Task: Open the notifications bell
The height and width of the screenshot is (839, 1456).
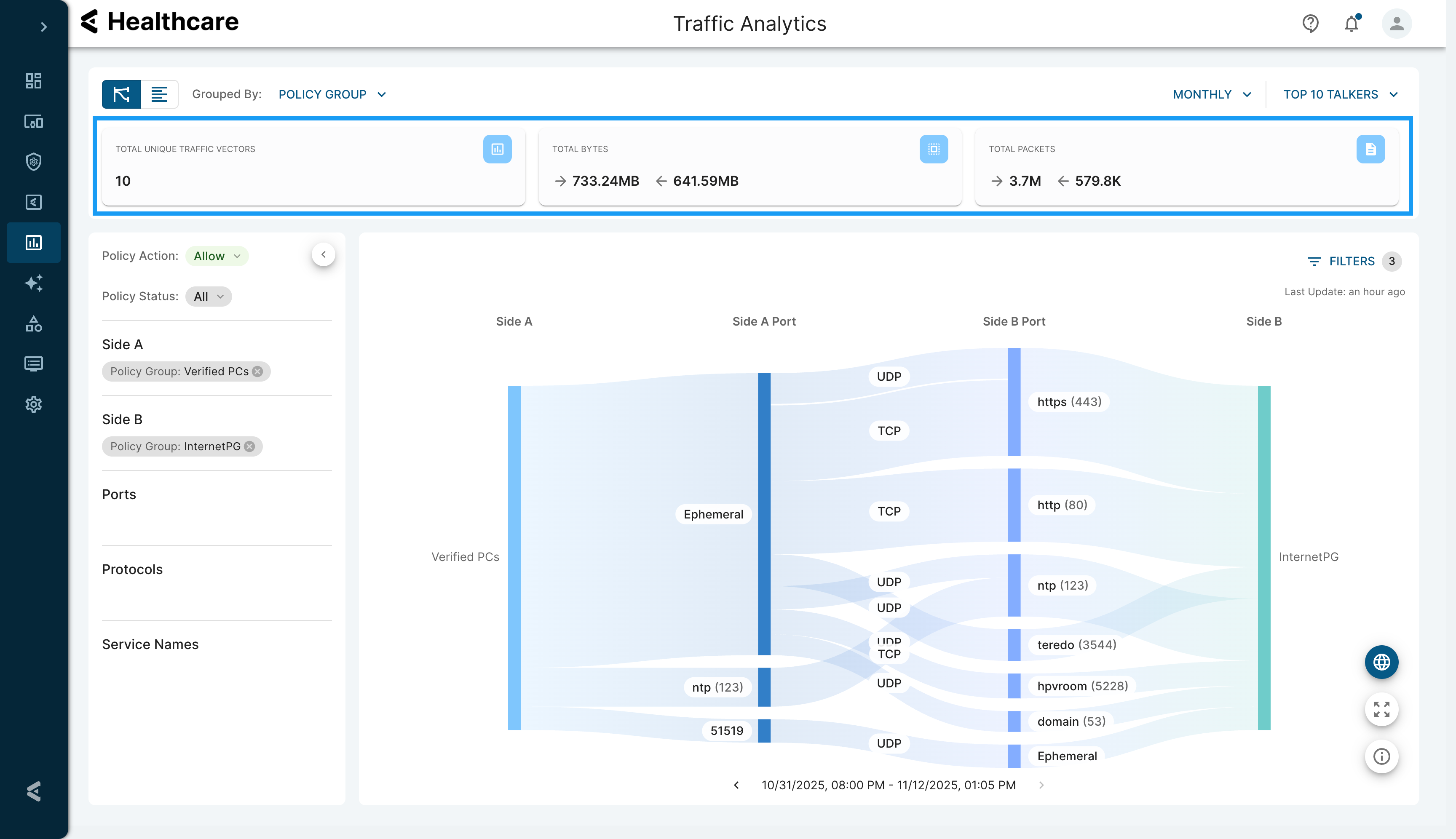Action: point(1352,24)
